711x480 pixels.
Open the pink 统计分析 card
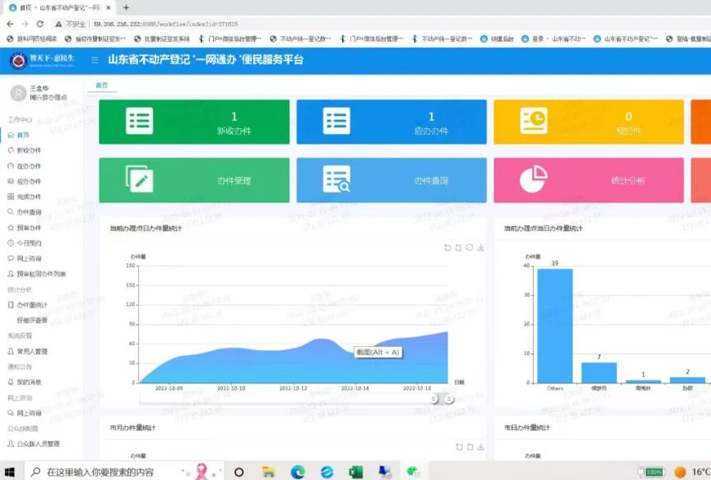click(589, 180)
